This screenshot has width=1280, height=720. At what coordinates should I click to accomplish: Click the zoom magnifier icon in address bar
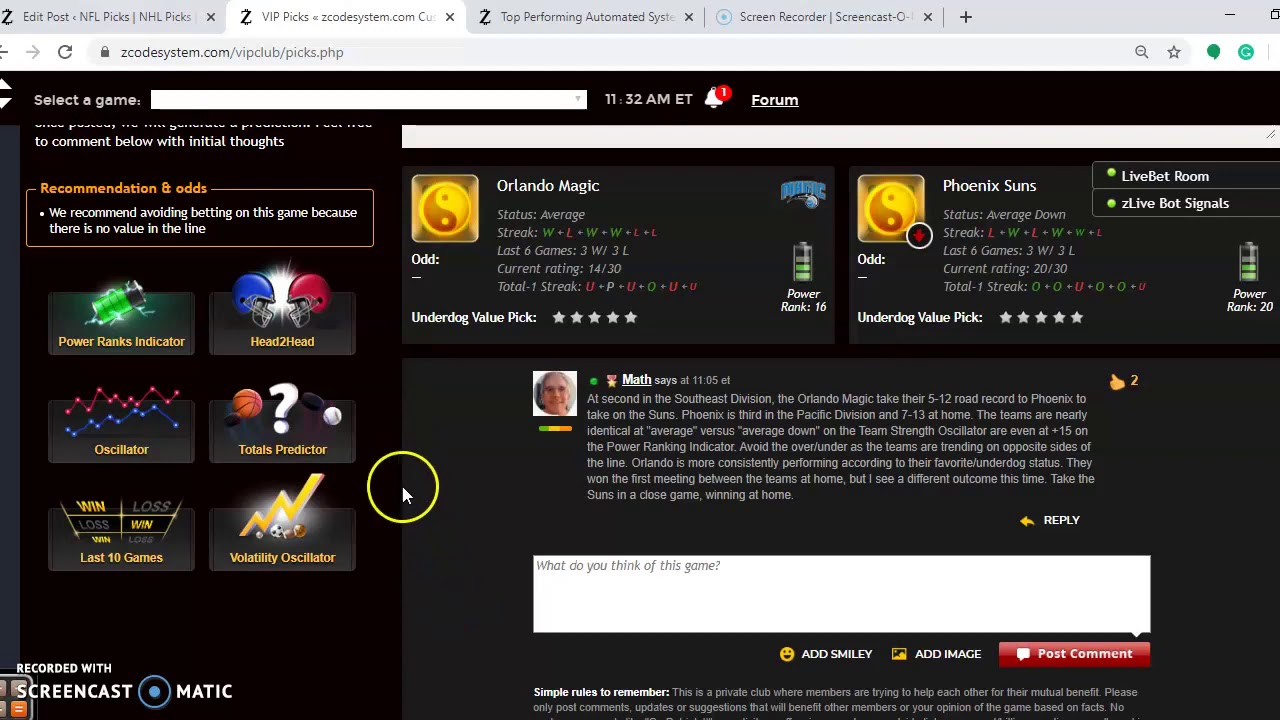[1142, 52]
